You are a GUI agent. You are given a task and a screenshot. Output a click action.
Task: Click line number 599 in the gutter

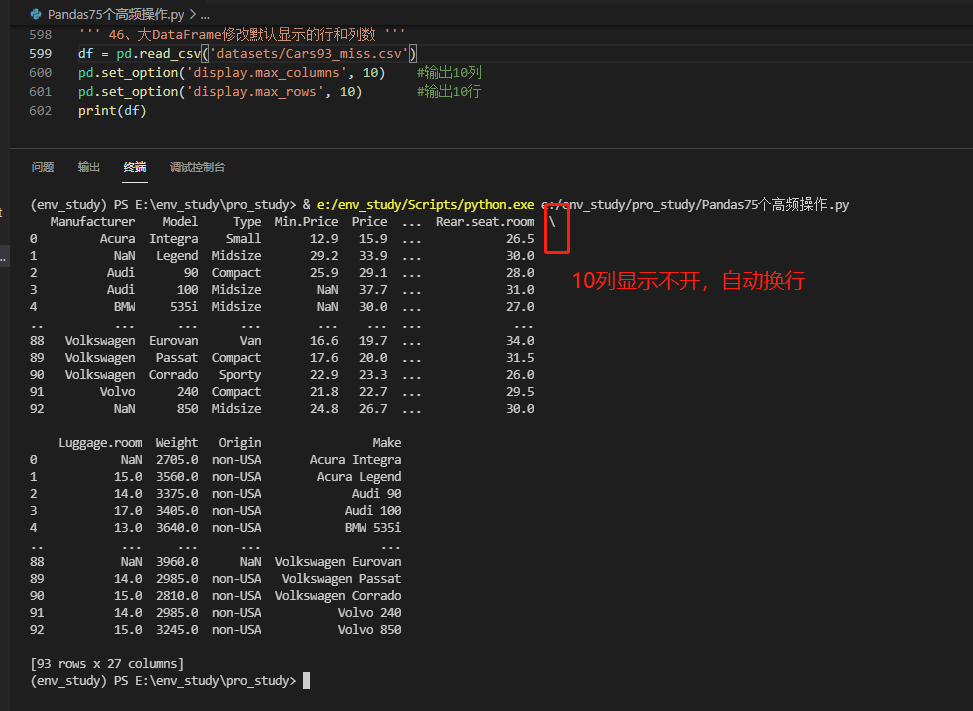tap(40, 54)
